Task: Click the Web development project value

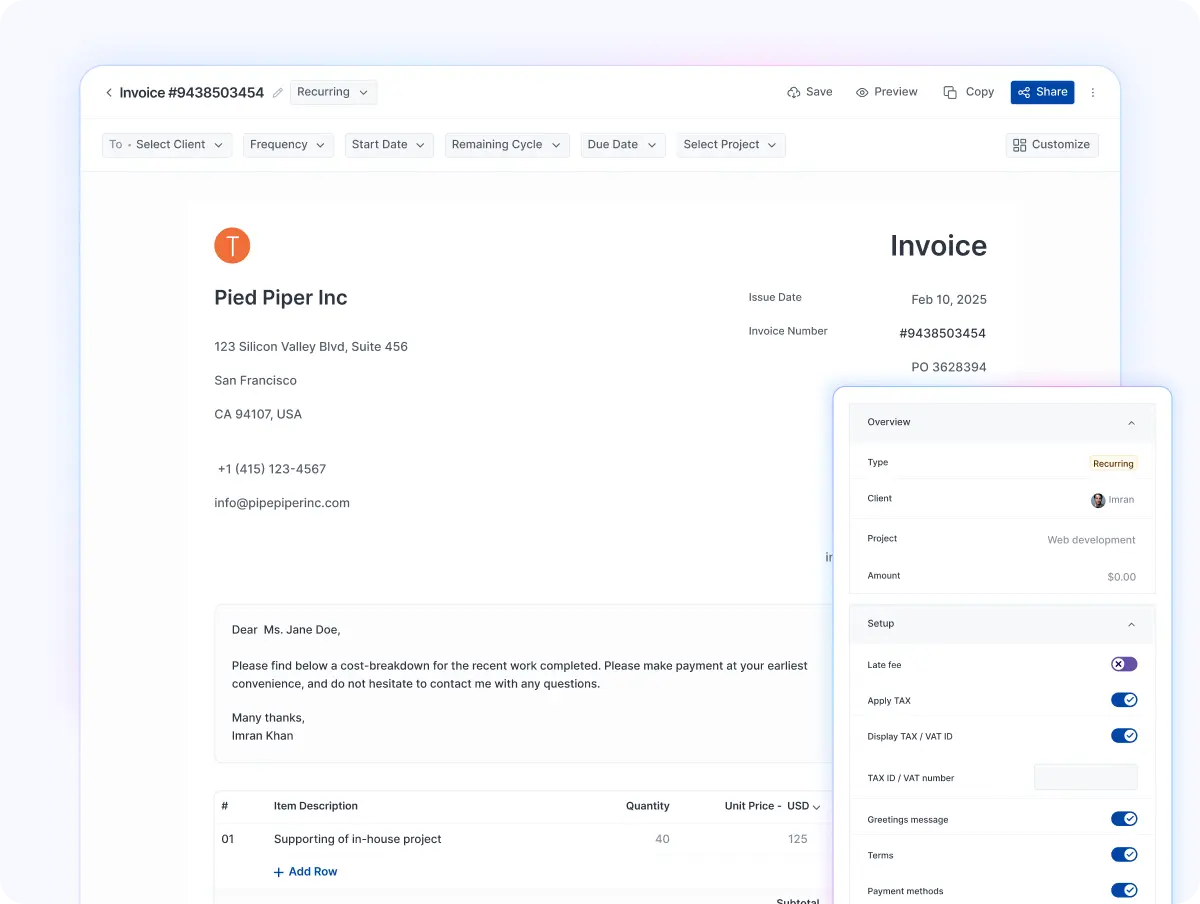Action: 1091,540
